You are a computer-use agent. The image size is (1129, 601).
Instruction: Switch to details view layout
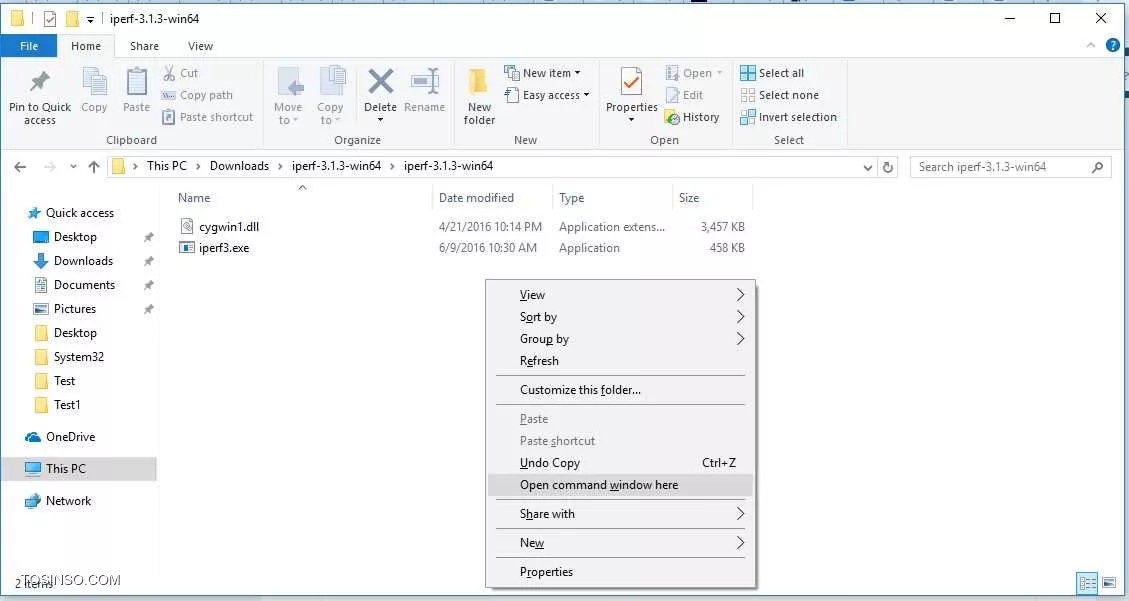1087,582
